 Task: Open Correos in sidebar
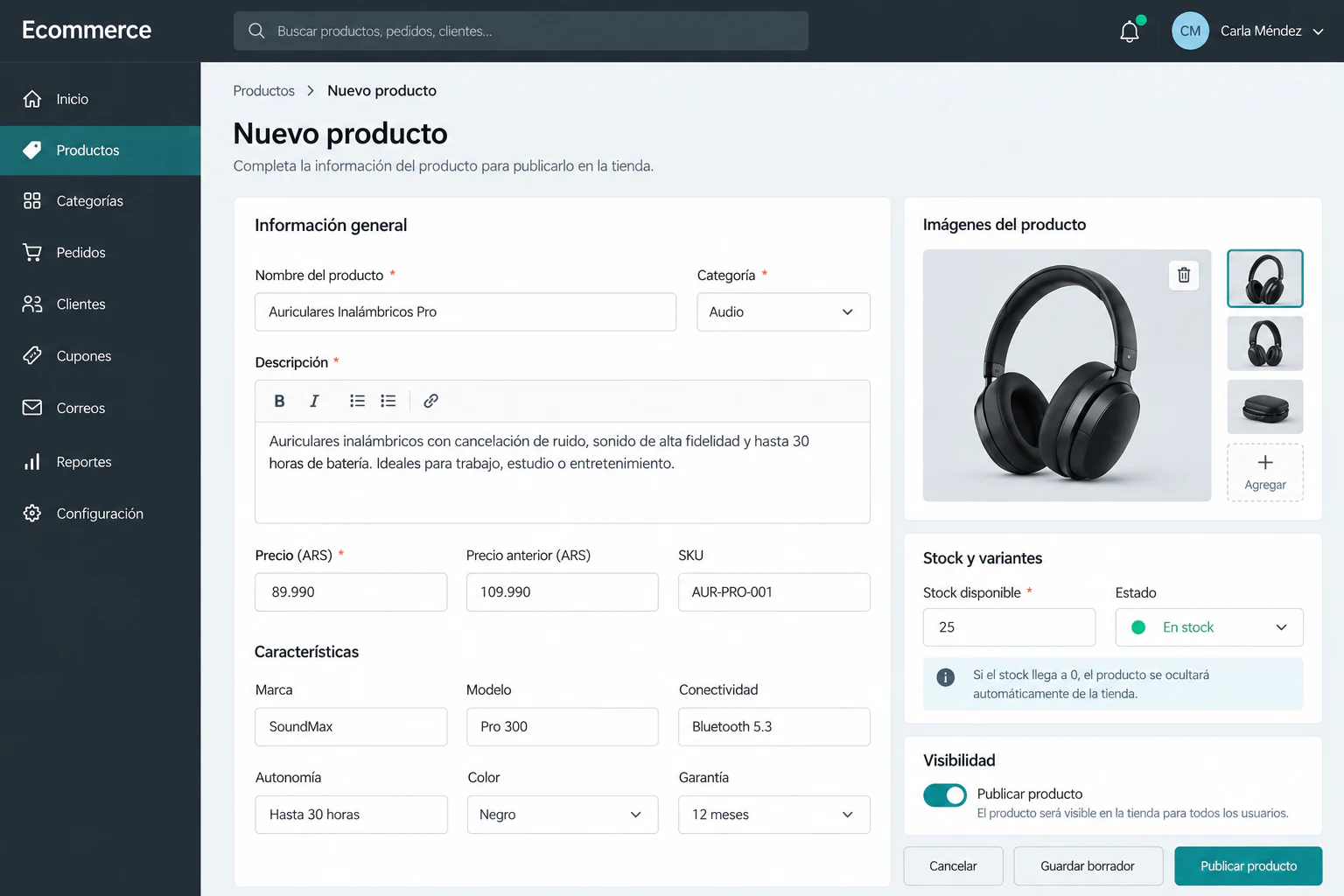point(101,408)
